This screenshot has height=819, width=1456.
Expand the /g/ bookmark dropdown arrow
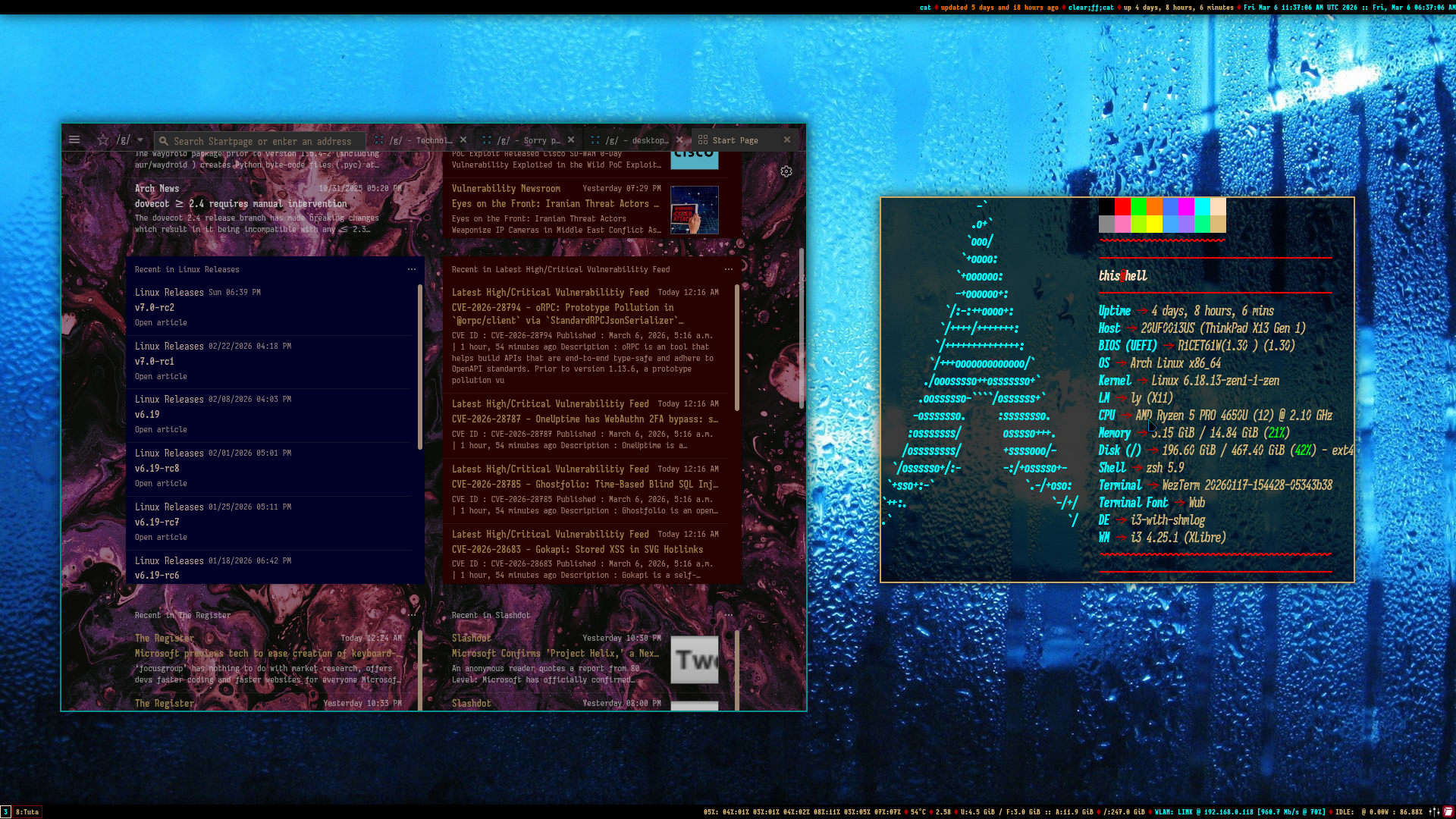[x=140, y=140]
